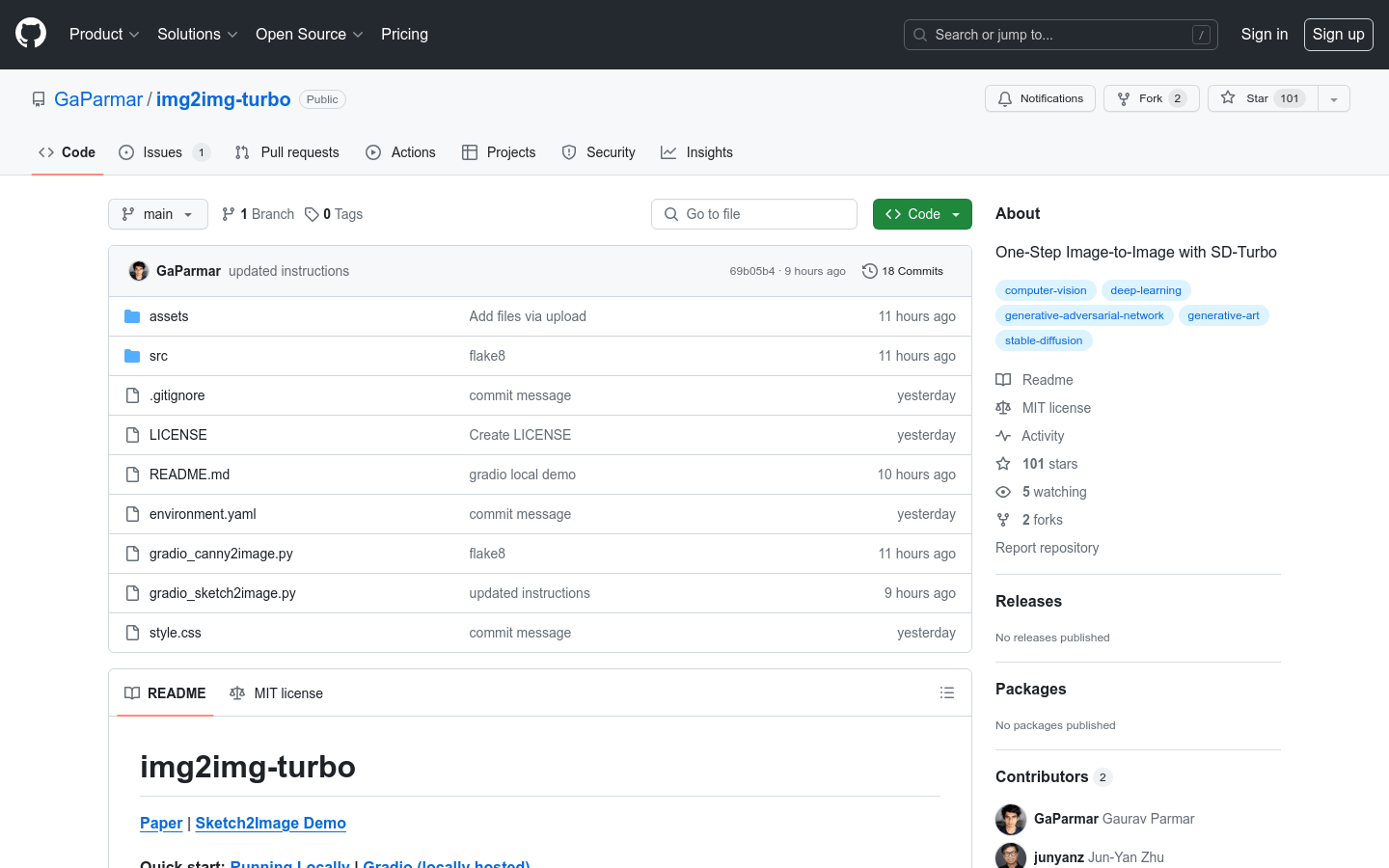Click the generative-art topic tag
Screen dimensions: 1389x868
coord(1224,315)
